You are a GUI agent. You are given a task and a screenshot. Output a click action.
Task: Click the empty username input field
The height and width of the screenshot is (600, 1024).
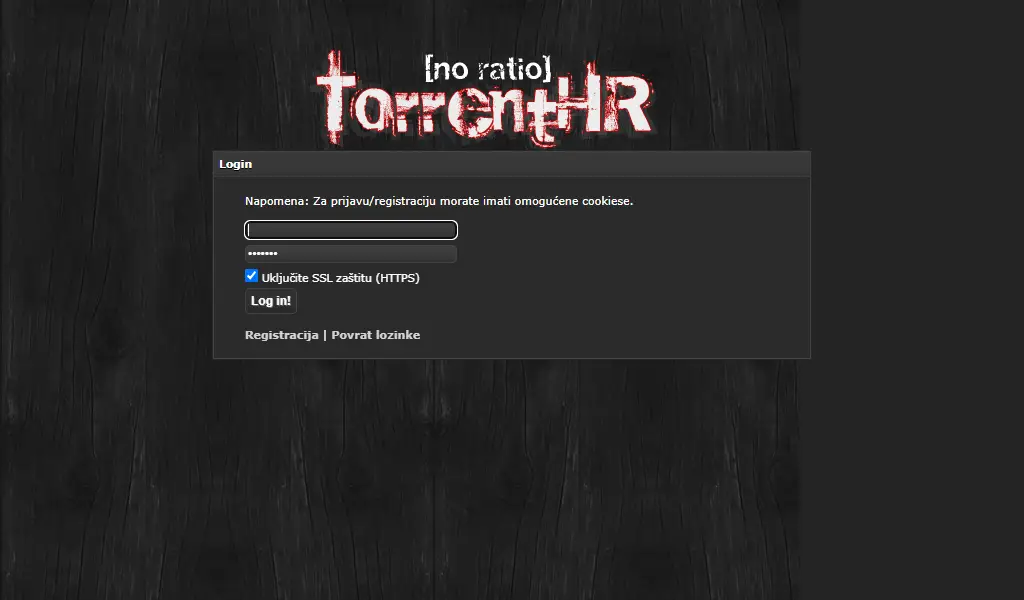click(x=351, y=230)
